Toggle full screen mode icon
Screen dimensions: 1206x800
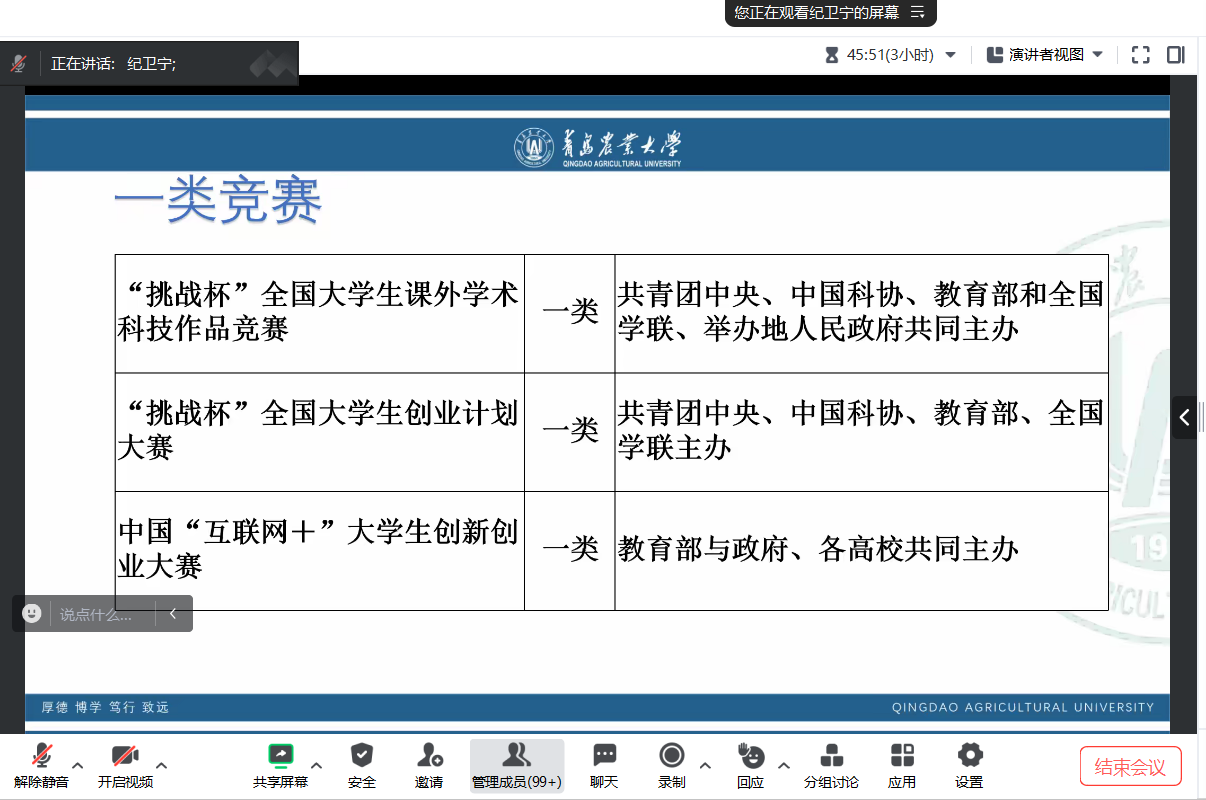click(1140, 55)
